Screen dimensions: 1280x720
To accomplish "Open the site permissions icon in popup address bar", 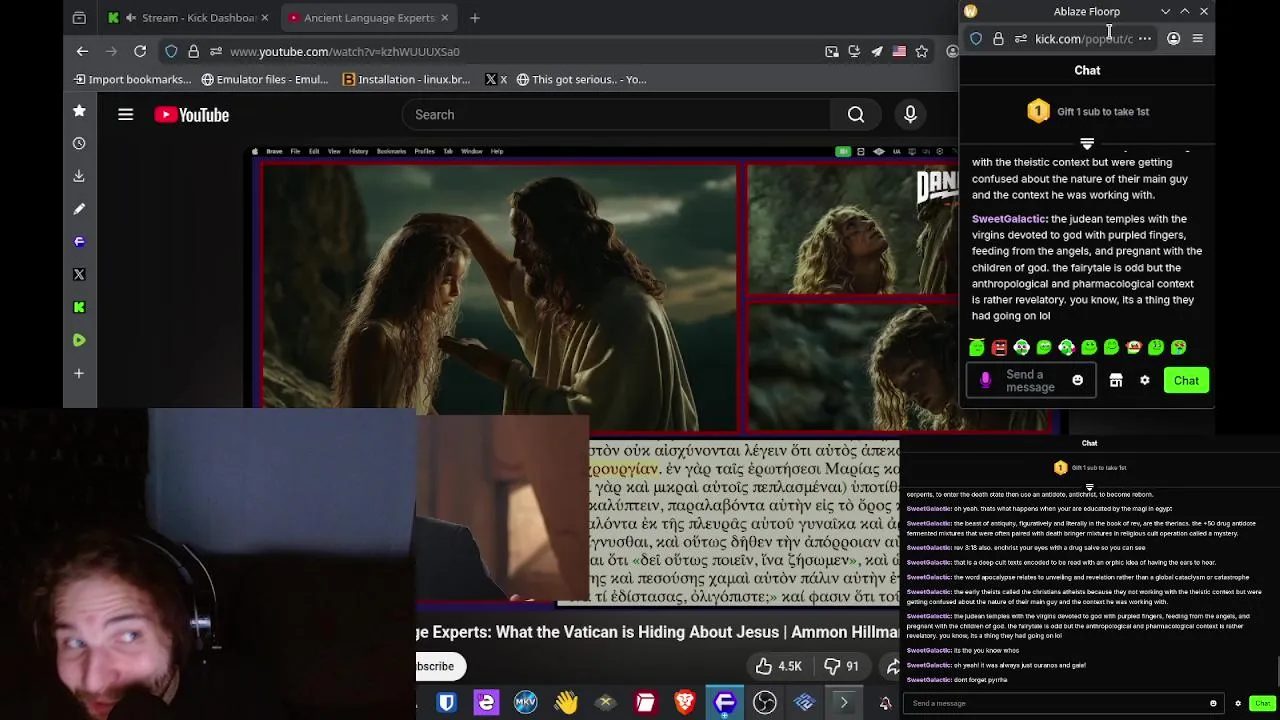I will (x=1020, y=39).
